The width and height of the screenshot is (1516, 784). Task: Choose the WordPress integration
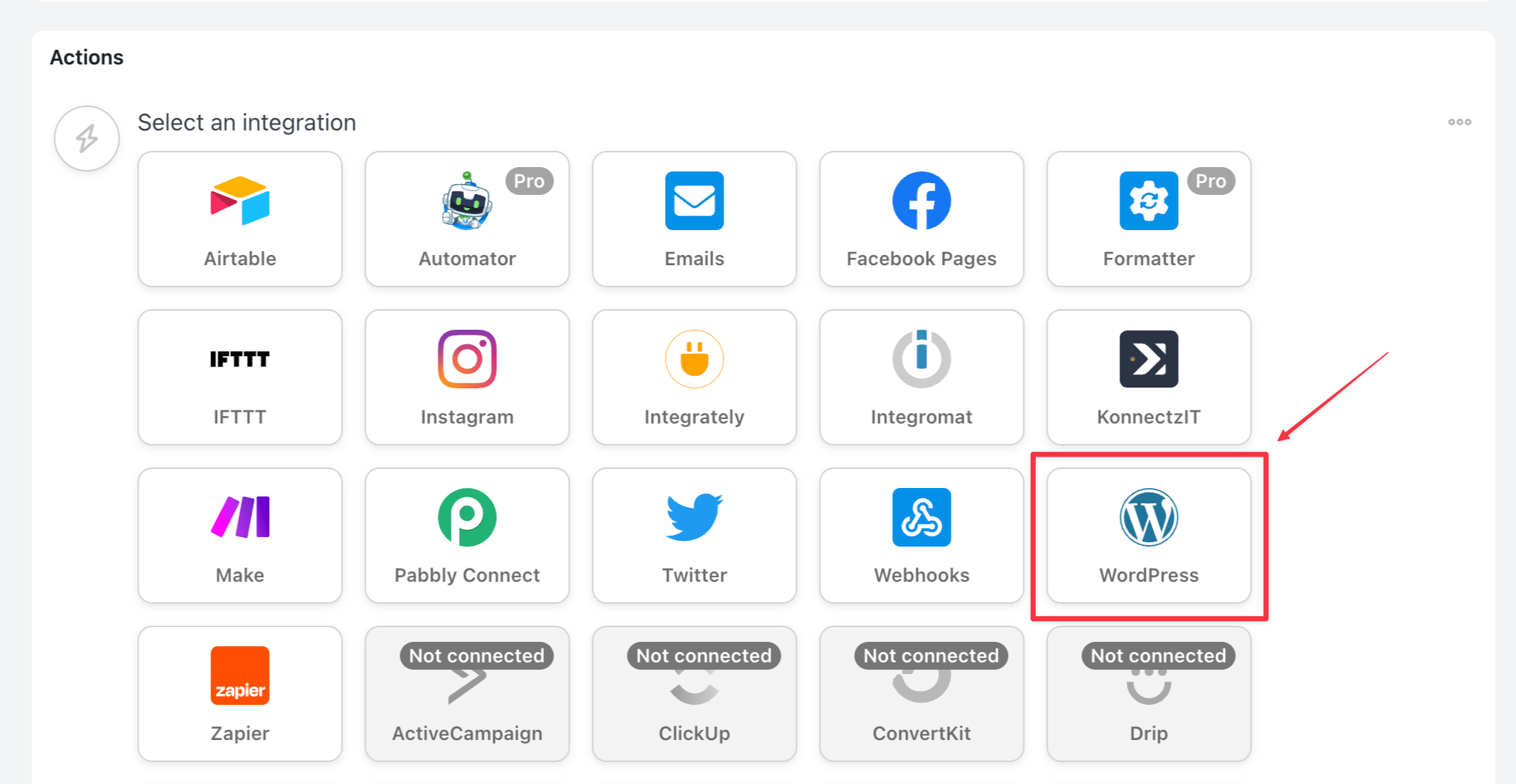pyautogui.click(x=1149, y=536)
